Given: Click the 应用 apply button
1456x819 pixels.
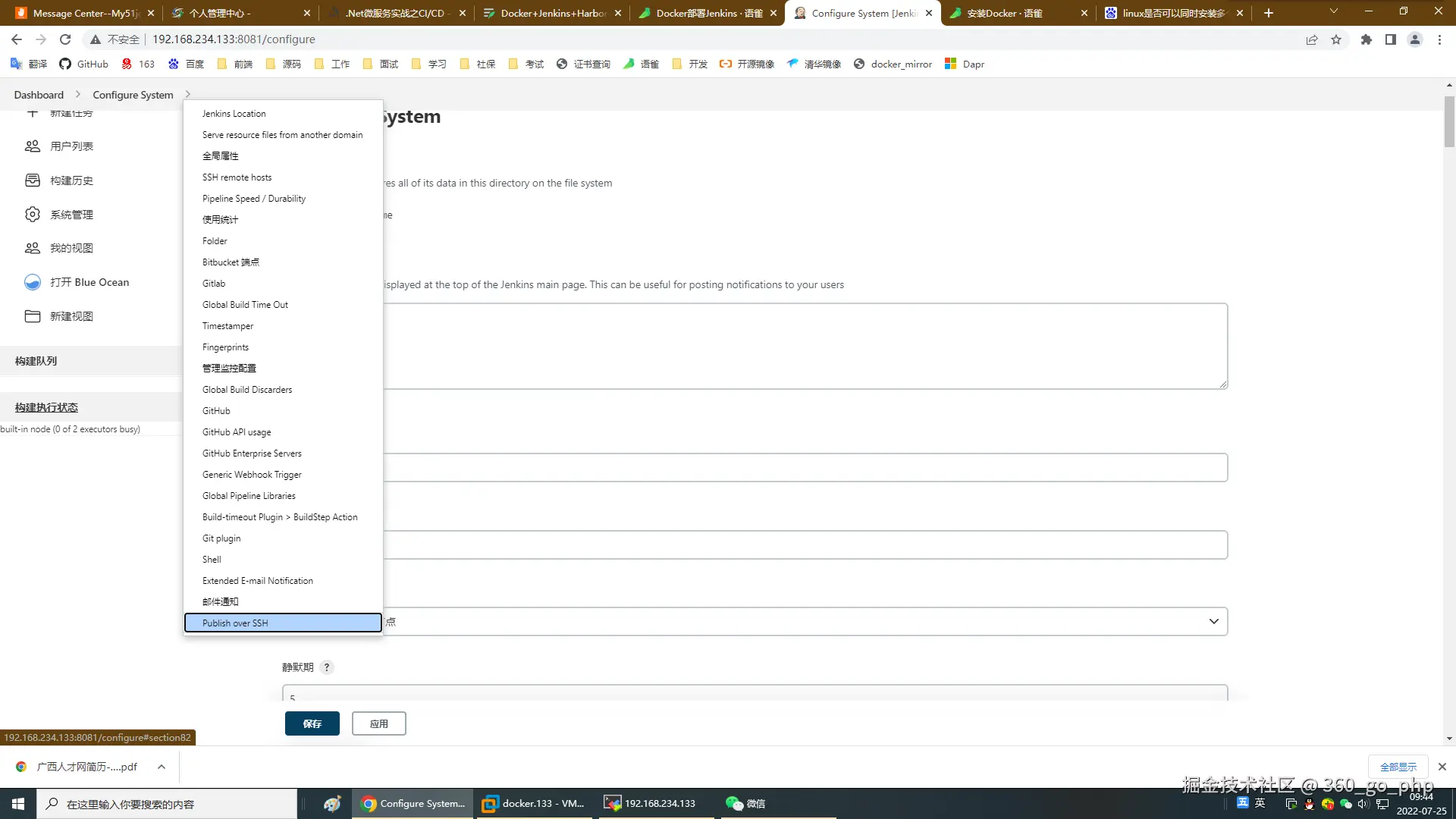Looking at the screenshot, I should coord(378,723).
